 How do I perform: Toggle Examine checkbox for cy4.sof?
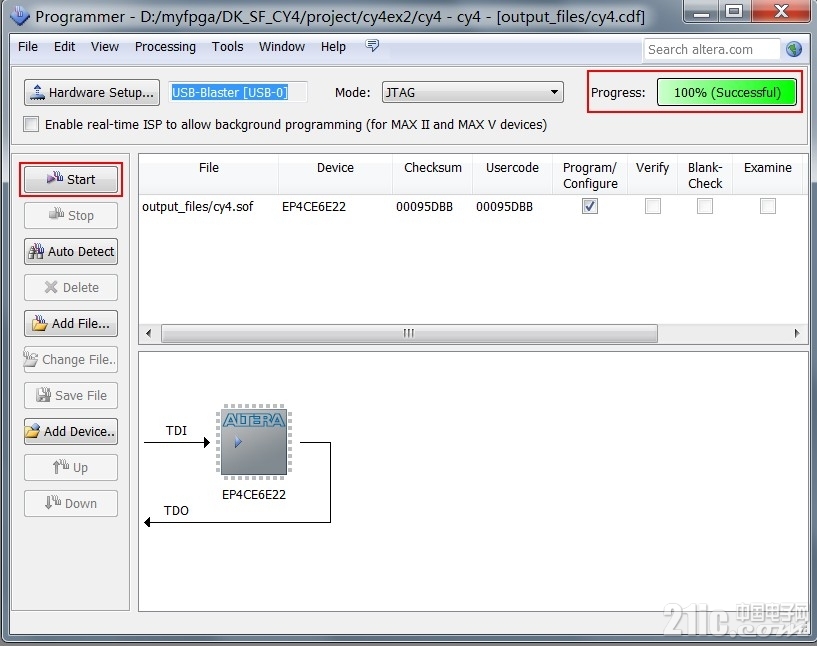pyautogui.click(x=768, y=206)
